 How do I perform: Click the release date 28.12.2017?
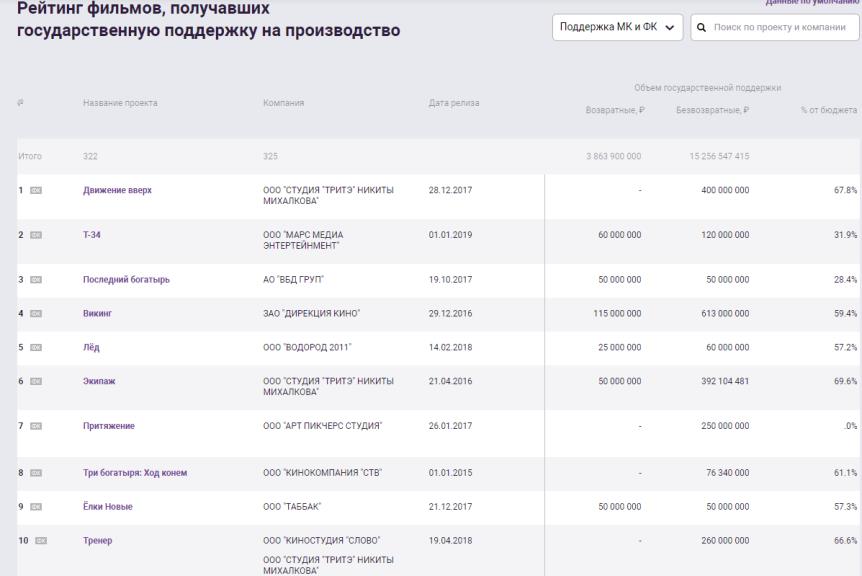point(450,190)
